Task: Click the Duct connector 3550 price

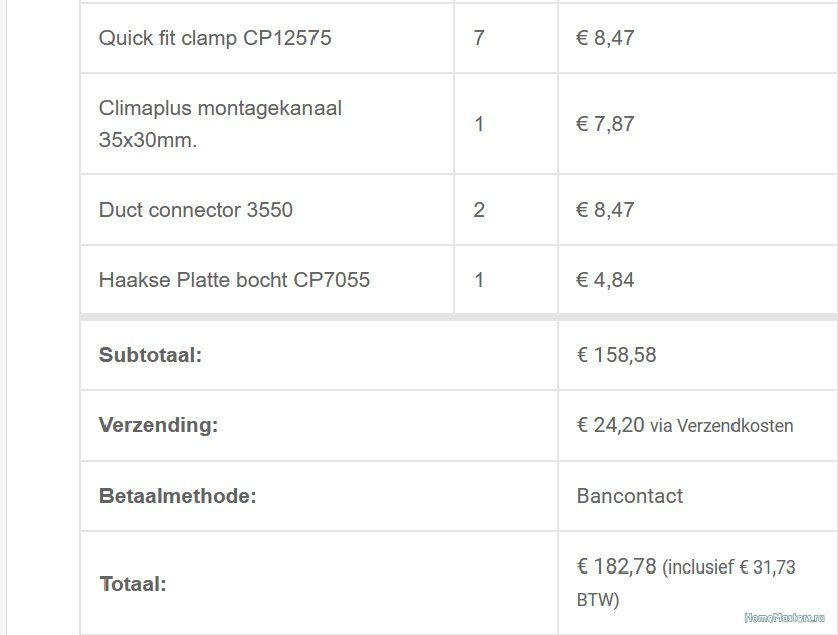Action: click(x=605, y=210)
